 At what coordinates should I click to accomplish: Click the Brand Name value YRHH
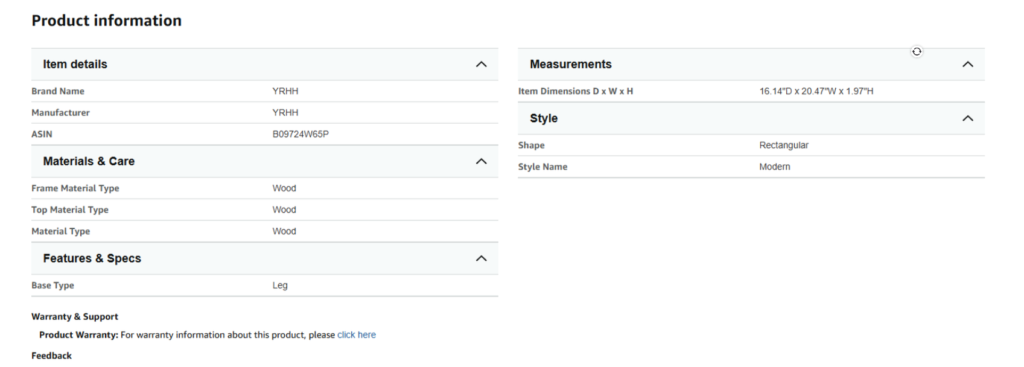(x=285, y=91)
